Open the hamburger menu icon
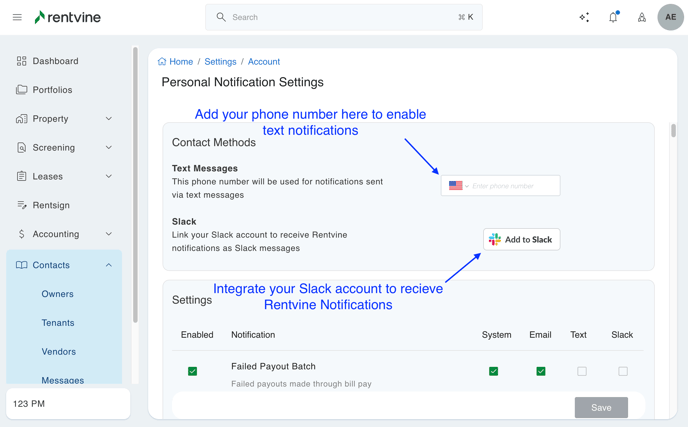Image resolution: width=688 pixels, height=427 pixels. point(17,17)
